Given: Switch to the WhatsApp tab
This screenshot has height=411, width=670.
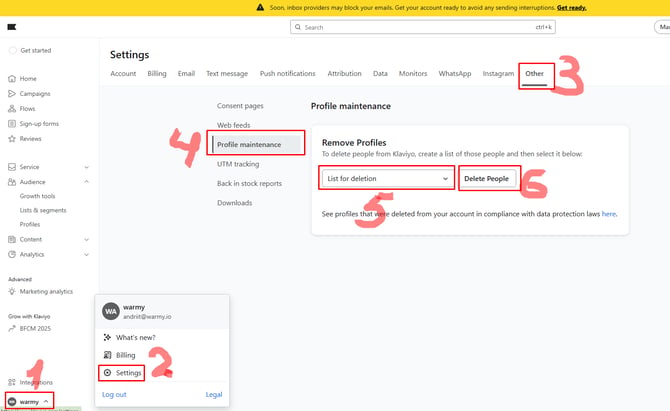Looking at the screenshot, I should click(455, 73).
